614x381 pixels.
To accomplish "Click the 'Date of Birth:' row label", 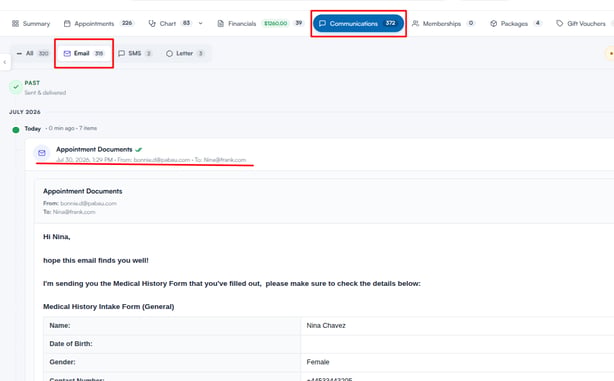I will pos(71,344).
